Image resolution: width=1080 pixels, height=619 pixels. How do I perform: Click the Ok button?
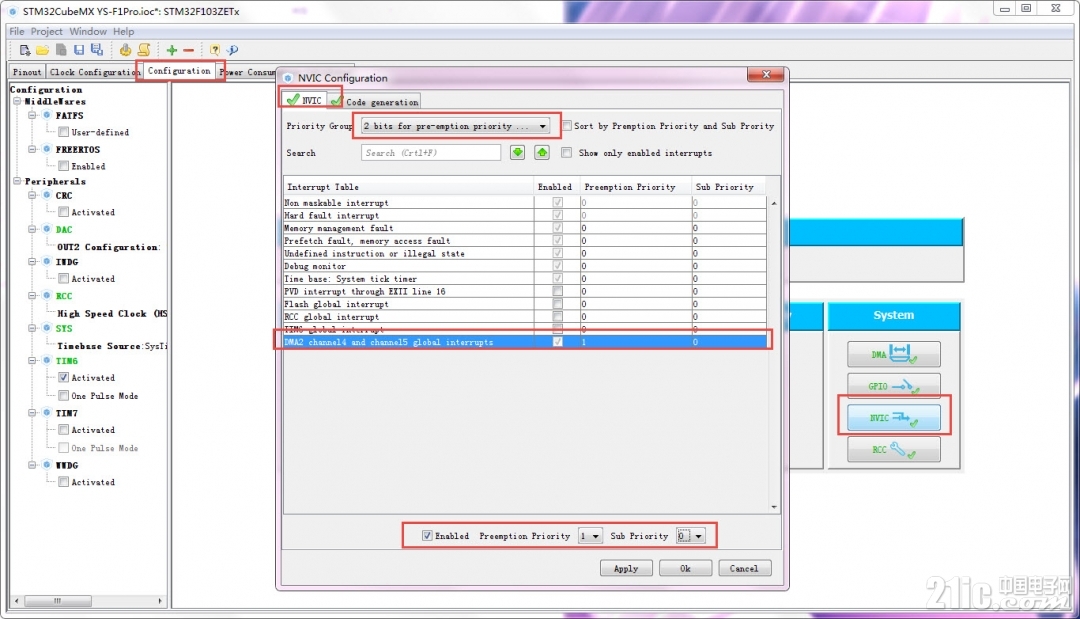pyautogui.click(x=685, y=569)
